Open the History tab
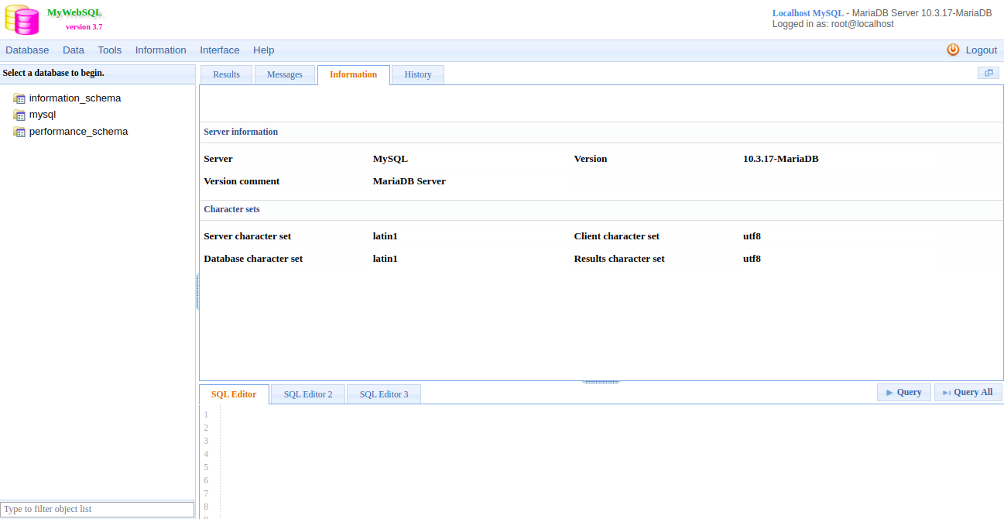Screen dimensions: 1004x520 pyautogui.click(x=417, y=74)
